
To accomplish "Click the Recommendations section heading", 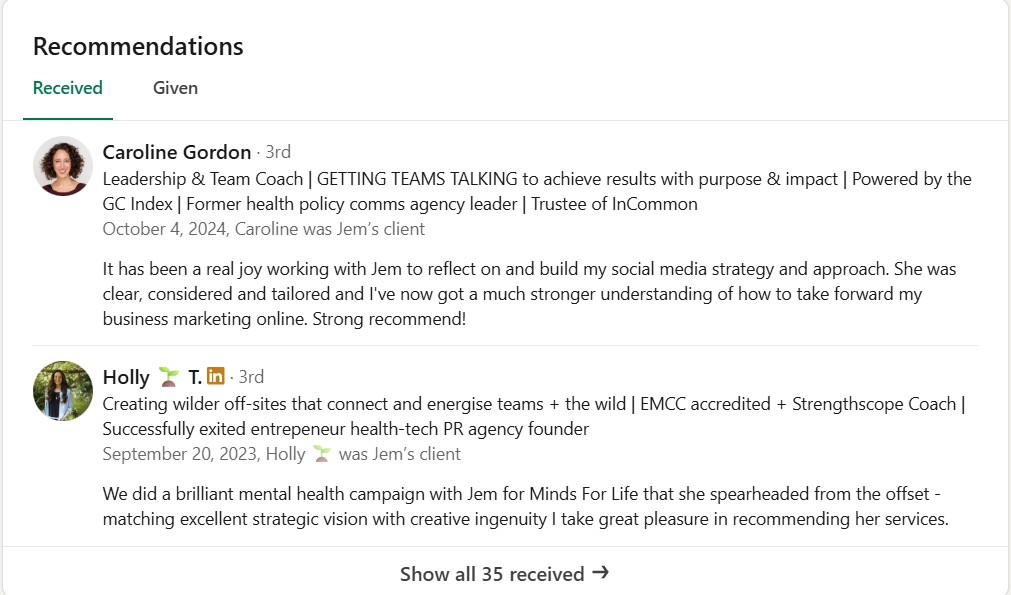I will (x=138, y=46).
